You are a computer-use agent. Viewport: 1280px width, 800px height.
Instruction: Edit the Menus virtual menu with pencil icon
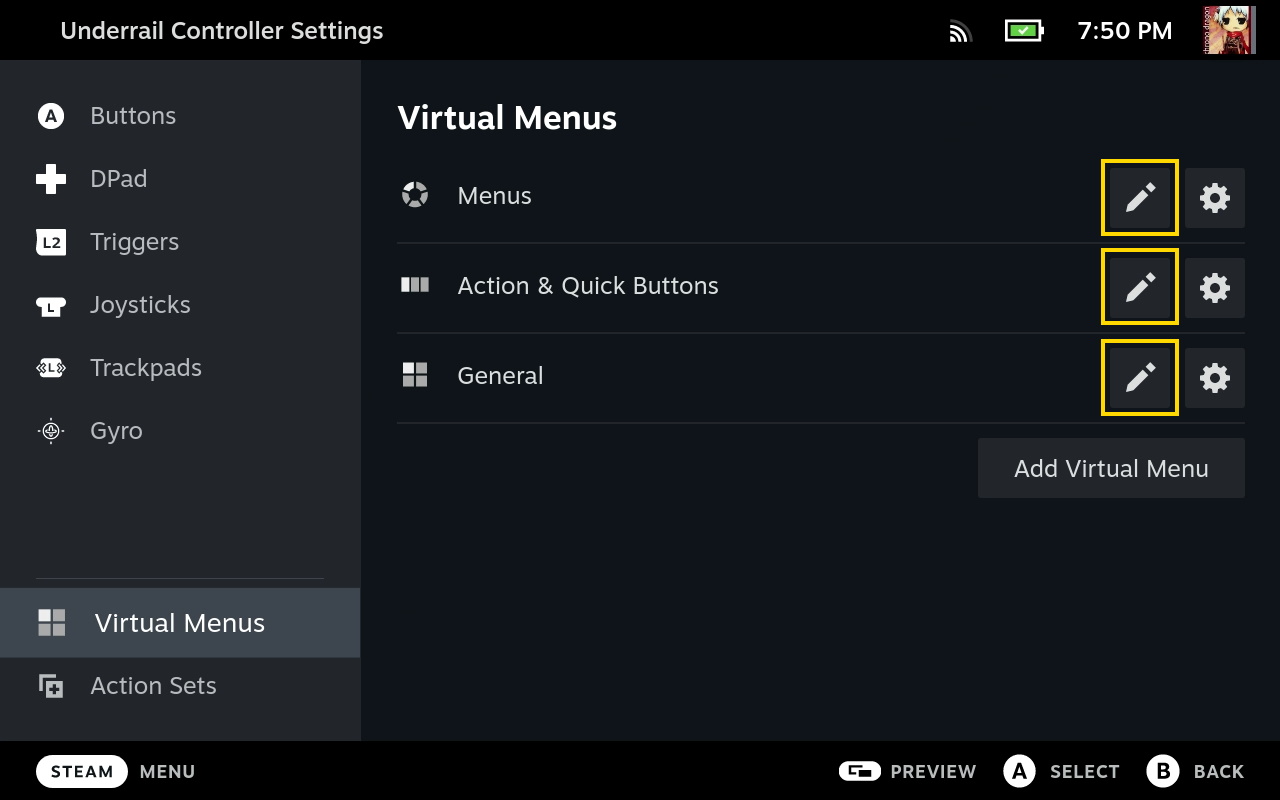[x=1139, y=198]
